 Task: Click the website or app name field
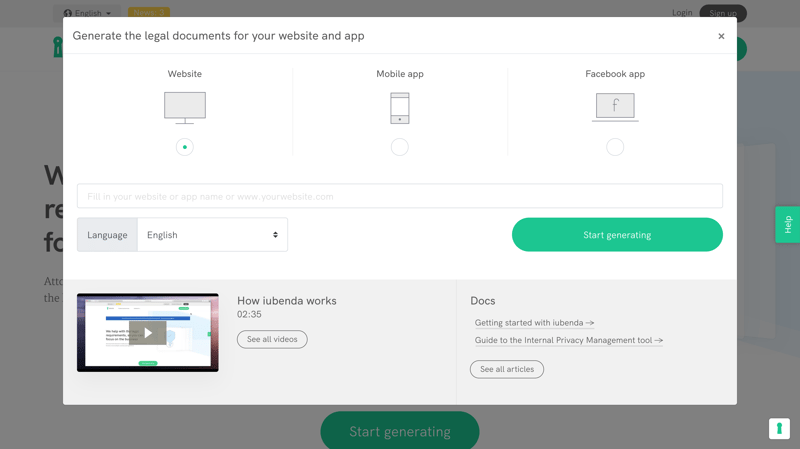pos(400,196)
